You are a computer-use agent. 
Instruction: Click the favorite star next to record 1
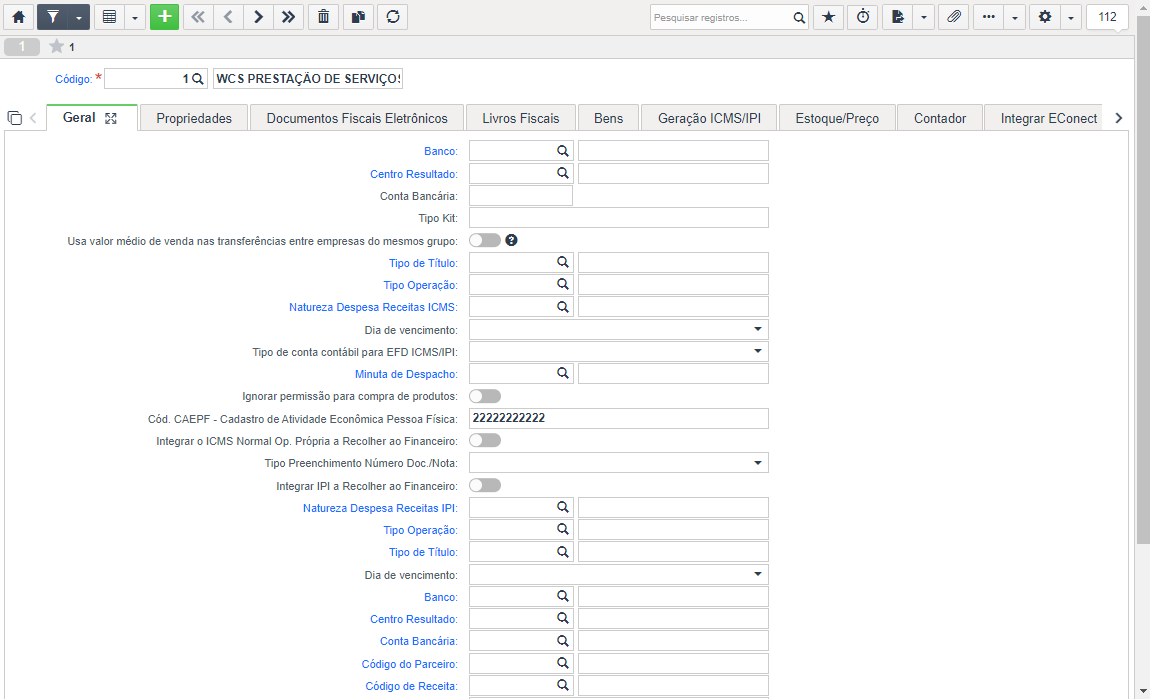click(x=56, y=47)
